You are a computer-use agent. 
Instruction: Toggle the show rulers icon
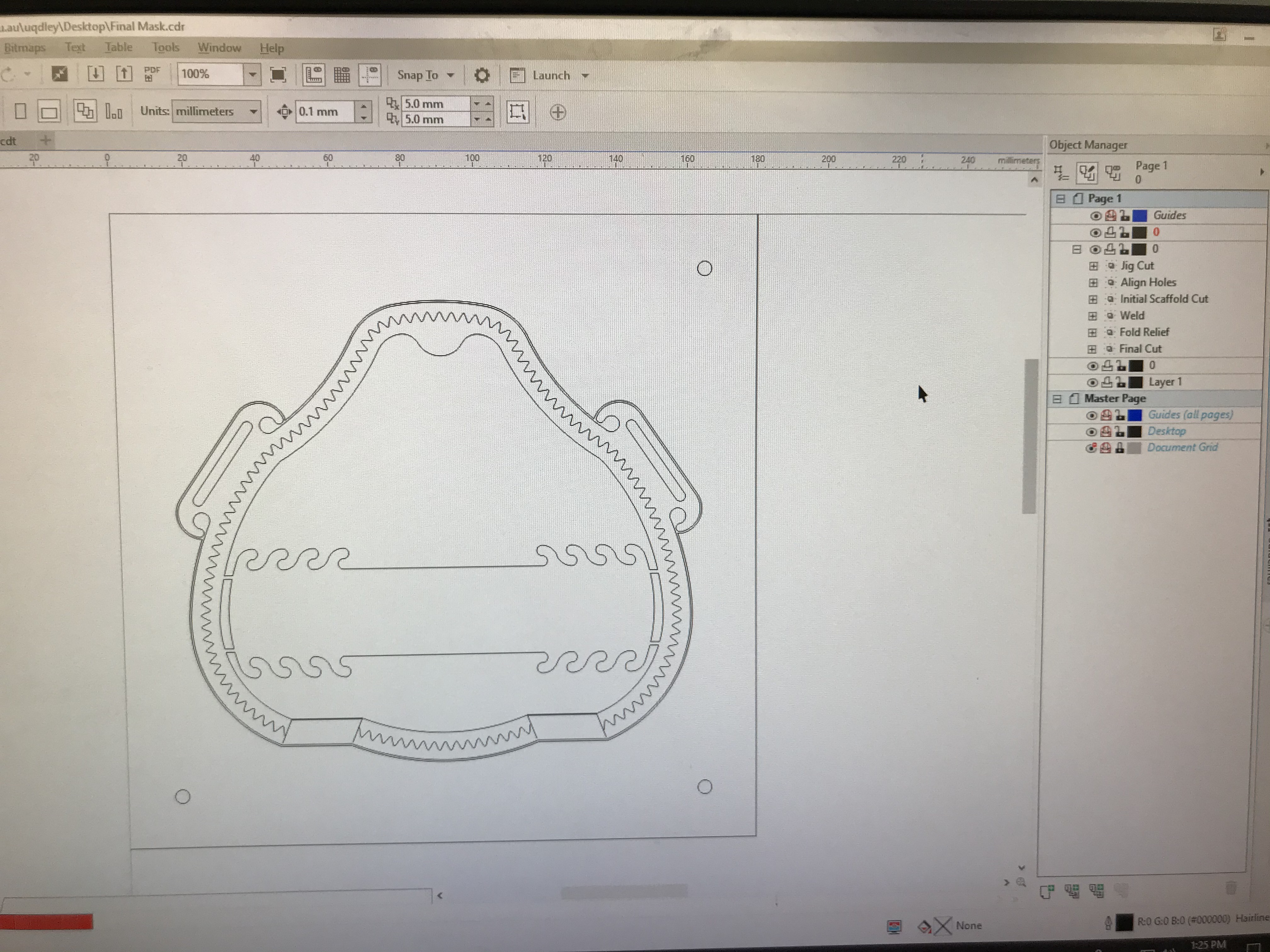pyautogui.click(x=313, y=75)
